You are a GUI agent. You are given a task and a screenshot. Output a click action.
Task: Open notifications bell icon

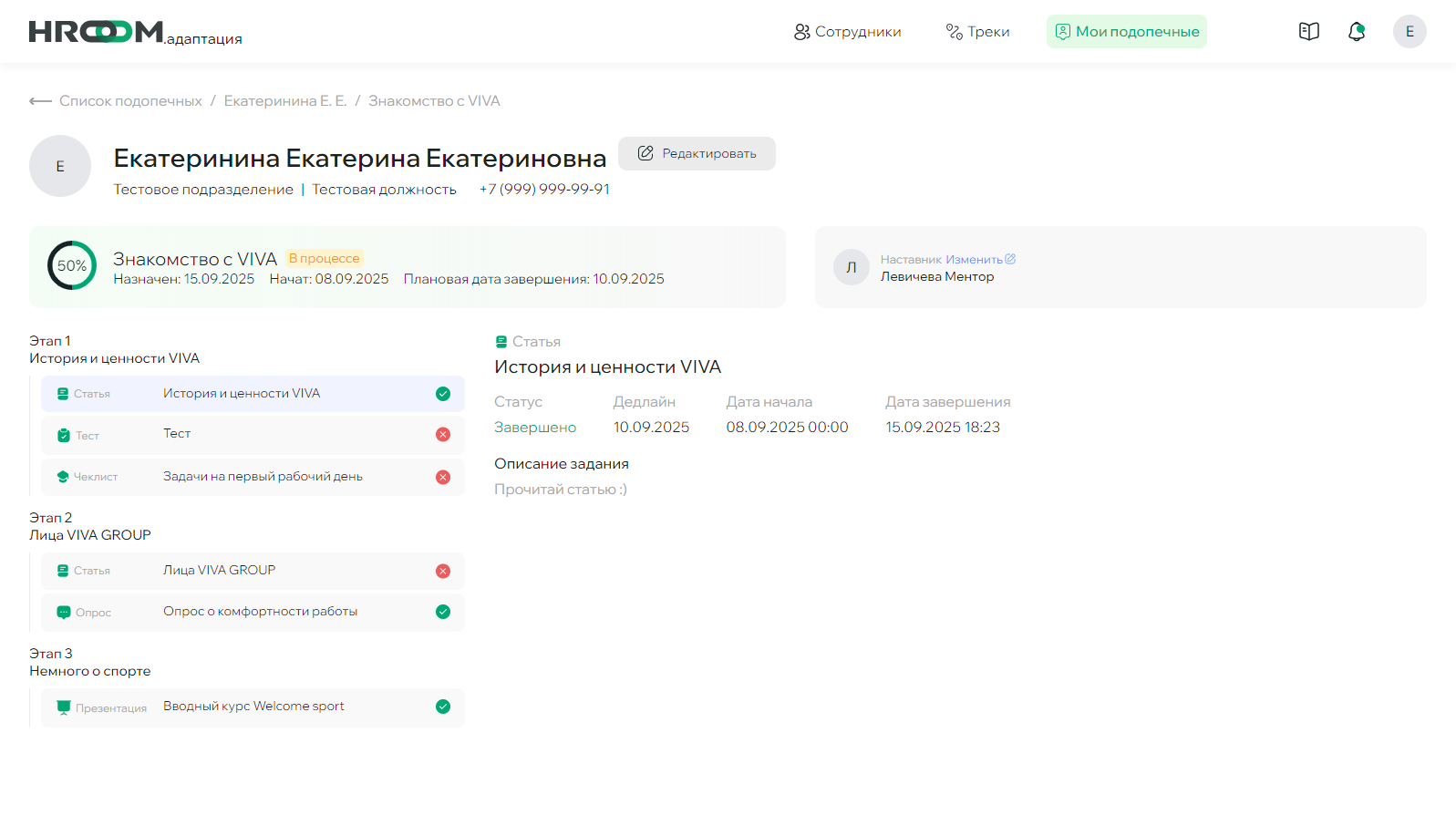tap(1357, 32)
